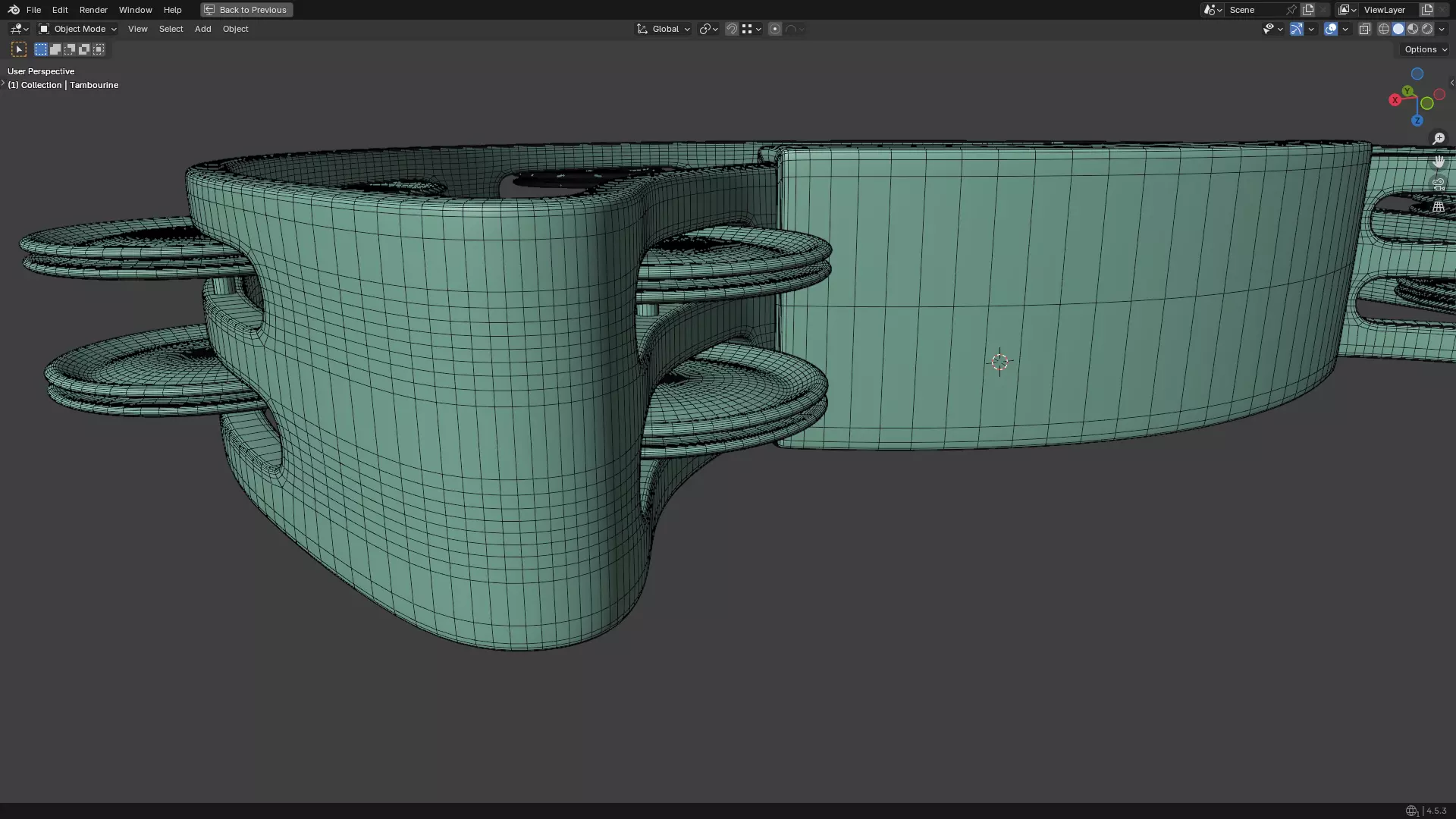
Task: Open the Object Mode dropdown
Action: [77, 29]
